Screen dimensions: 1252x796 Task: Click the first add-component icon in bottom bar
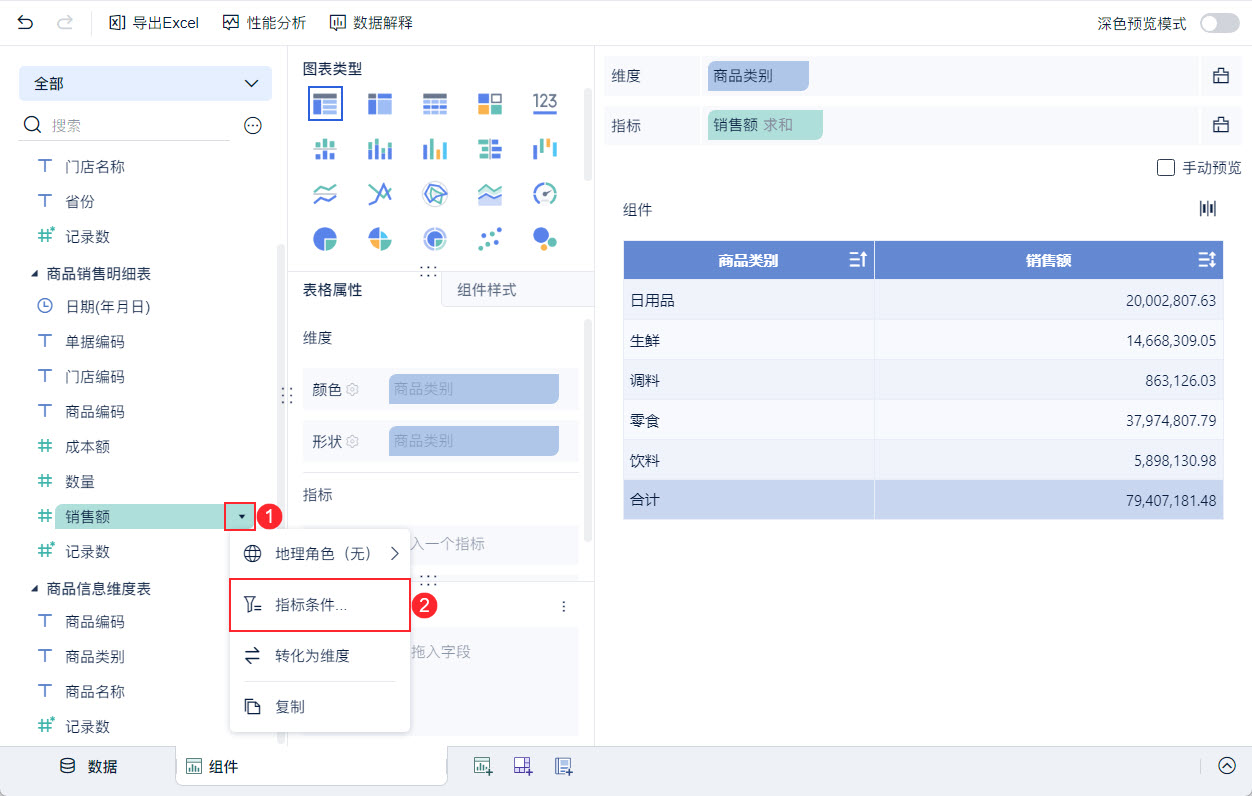point(483,766)
